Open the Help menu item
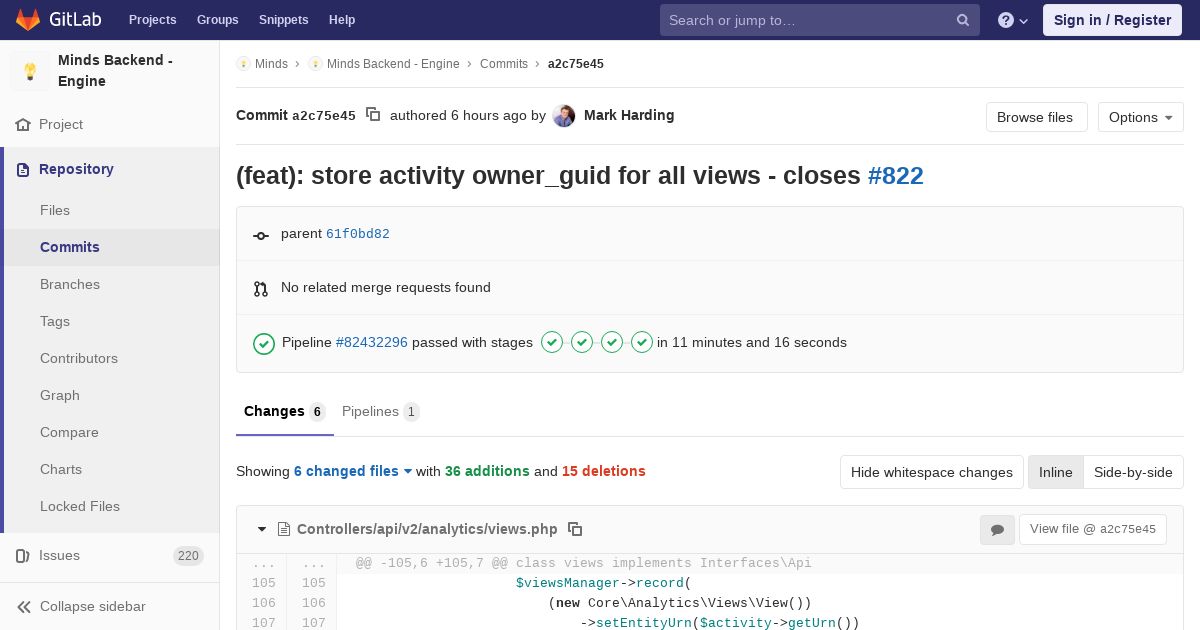The width and height of the screenshot is (1200, 630). 342,20
